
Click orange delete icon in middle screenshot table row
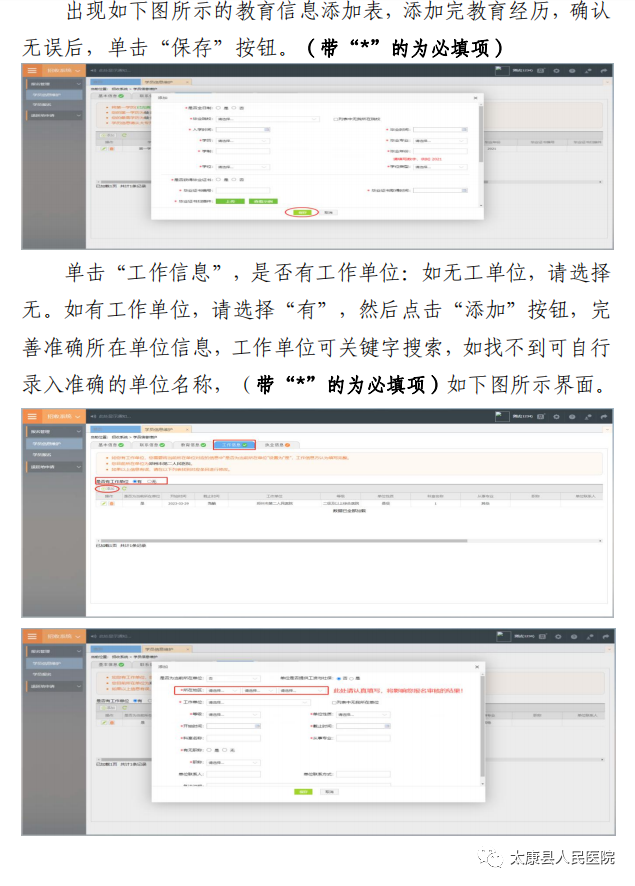[111, 503]
